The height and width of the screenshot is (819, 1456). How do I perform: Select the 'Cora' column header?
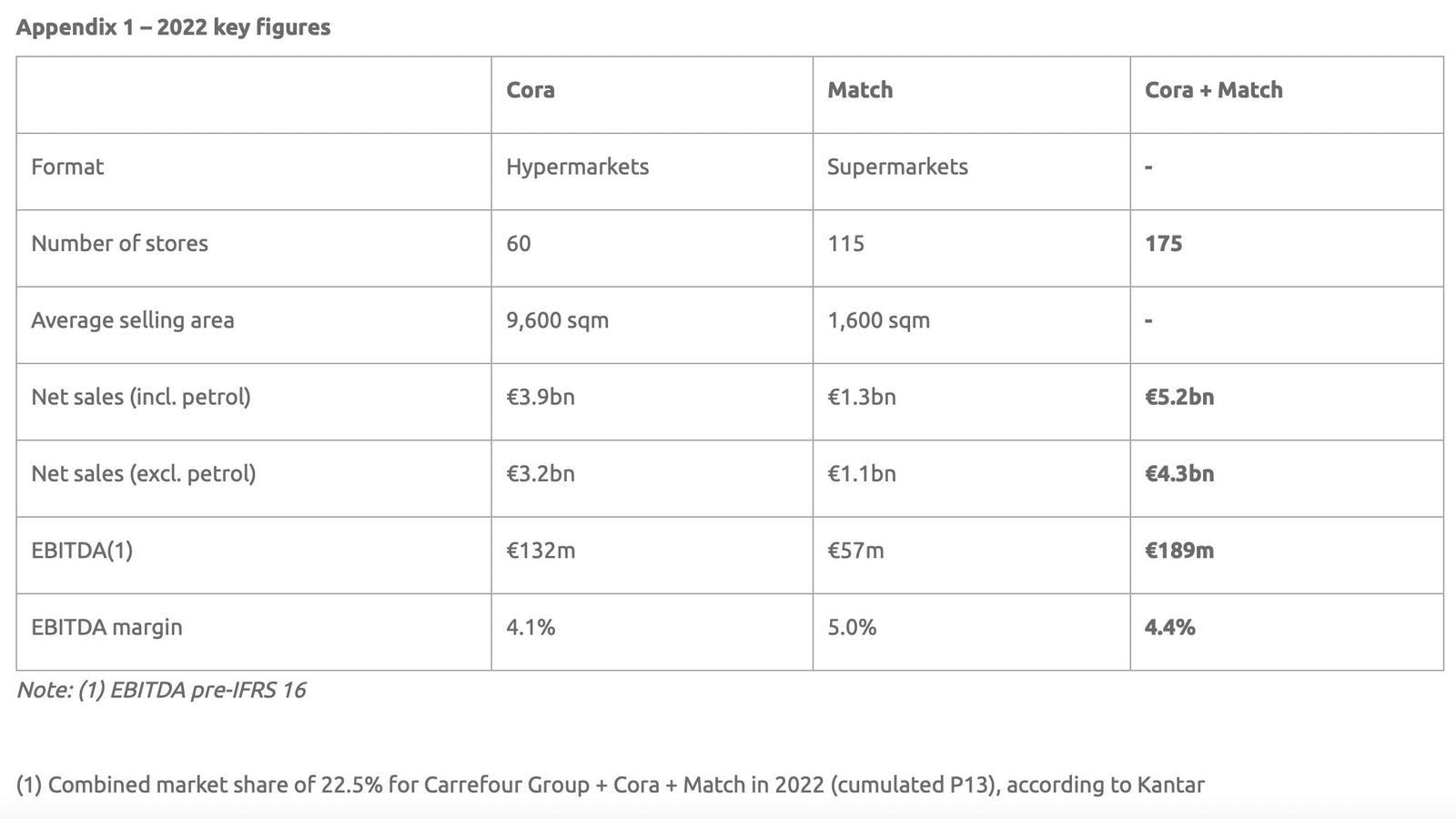click(531, 90)
